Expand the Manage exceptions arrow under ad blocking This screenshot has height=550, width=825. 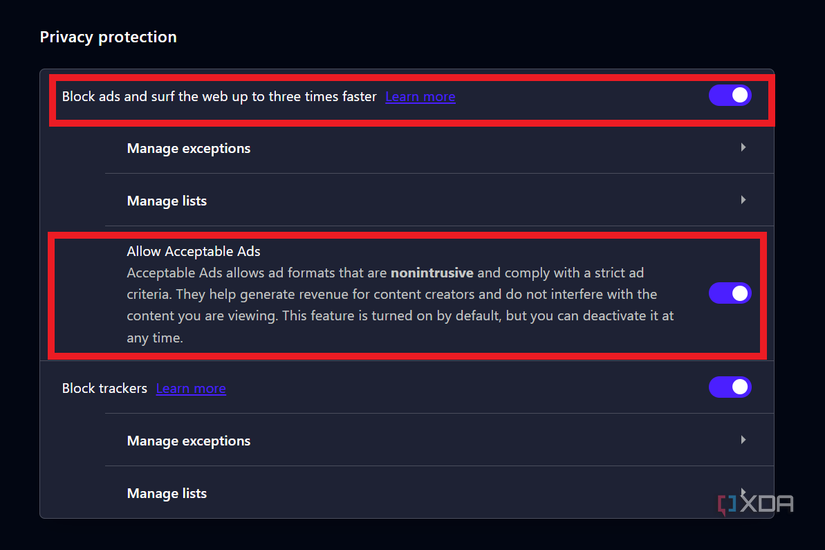point(743,147)
